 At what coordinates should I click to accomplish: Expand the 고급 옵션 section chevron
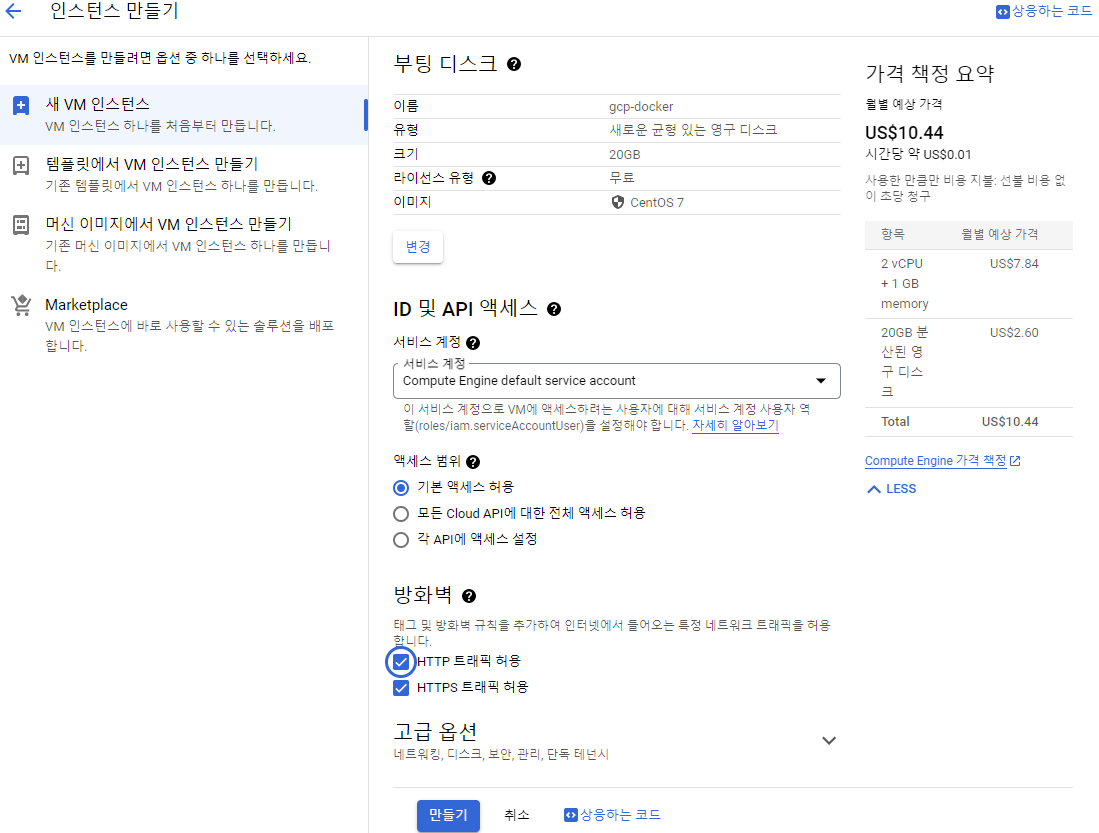(x=828, y=740)
